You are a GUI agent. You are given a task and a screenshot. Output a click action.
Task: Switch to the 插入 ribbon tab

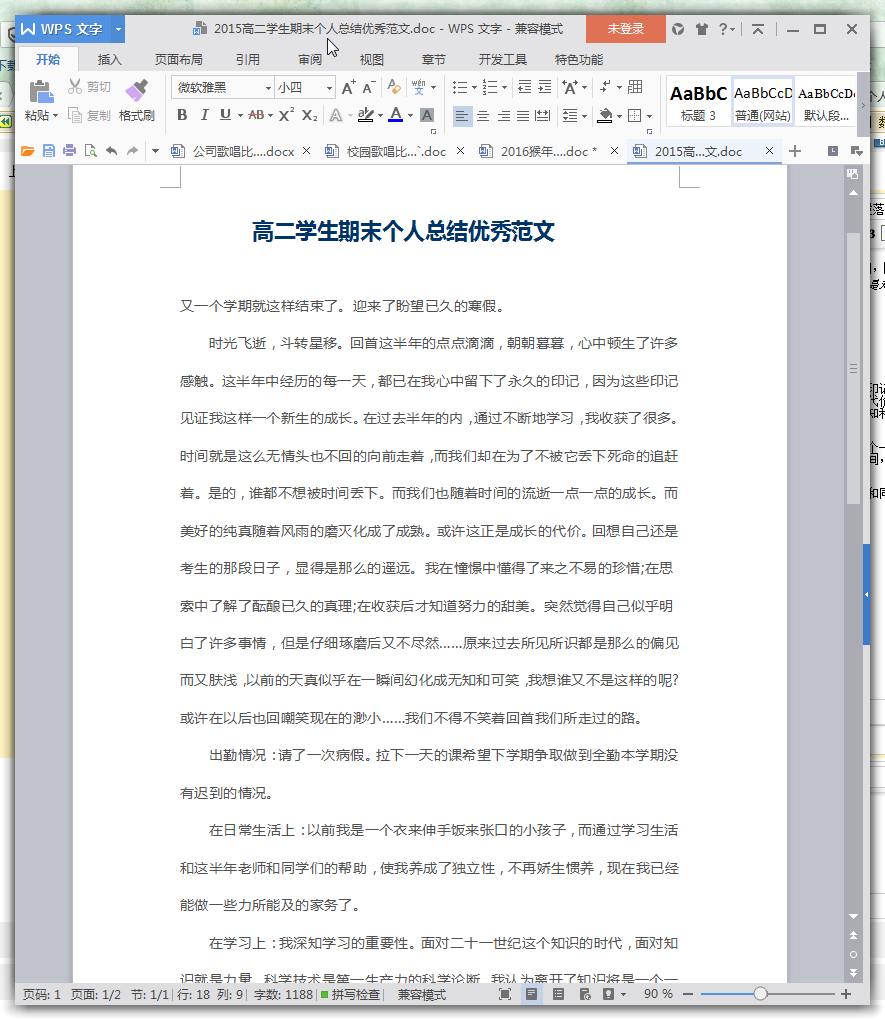pyautogui.click(x=109, y=59)
